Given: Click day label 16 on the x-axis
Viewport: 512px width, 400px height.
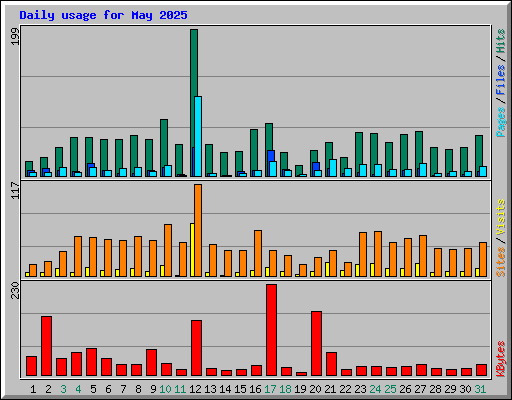Looking at the screenshot, I should [255, 389].
